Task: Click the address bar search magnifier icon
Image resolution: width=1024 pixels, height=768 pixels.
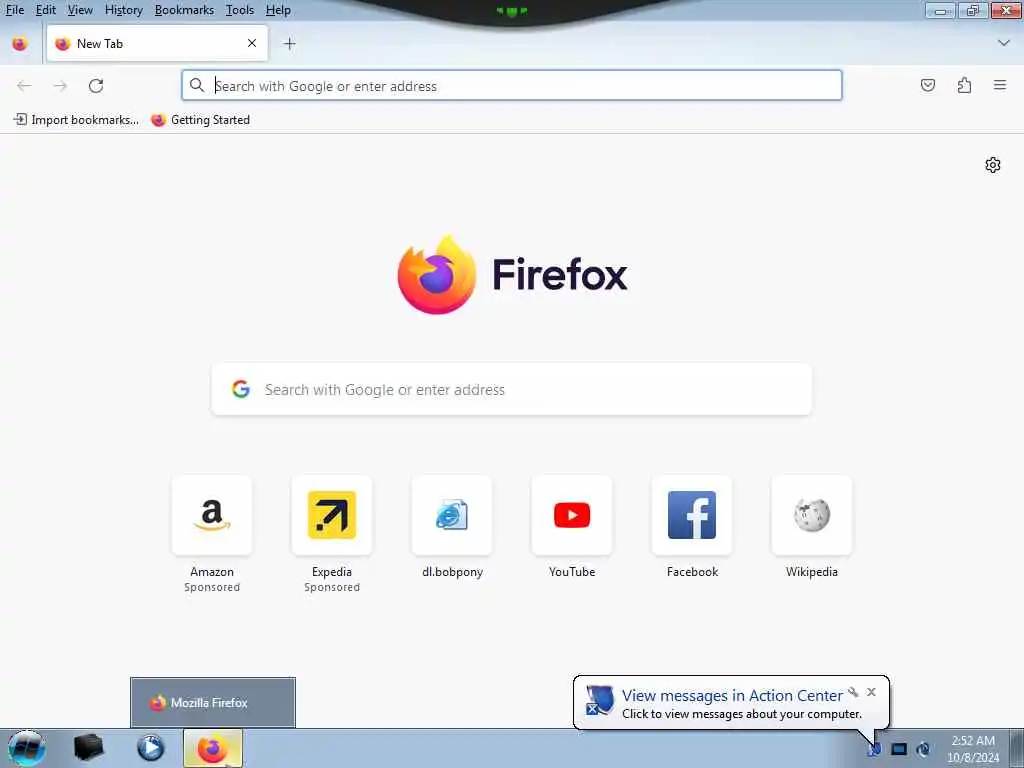Action: coord(197,85)
